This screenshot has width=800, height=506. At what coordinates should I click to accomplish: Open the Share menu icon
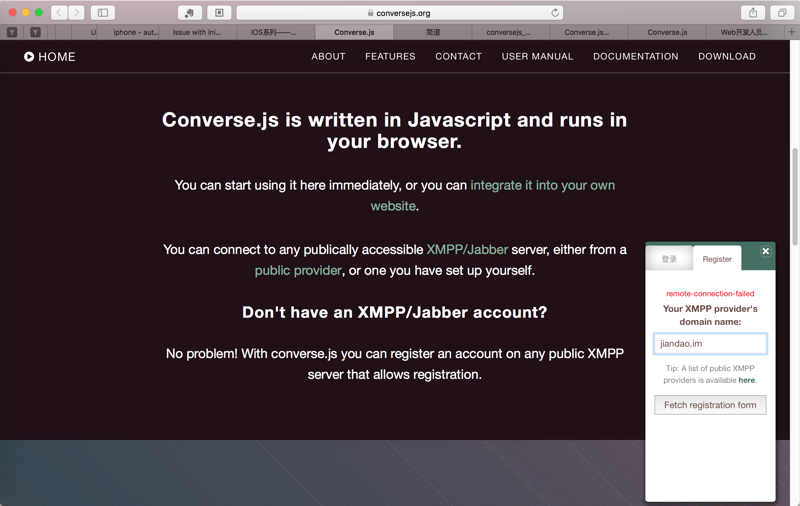[753, 13]
